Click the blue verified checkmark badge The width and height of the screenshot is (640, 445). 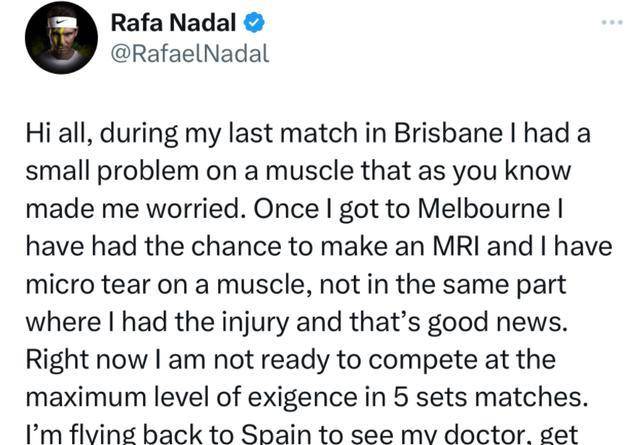254,22
